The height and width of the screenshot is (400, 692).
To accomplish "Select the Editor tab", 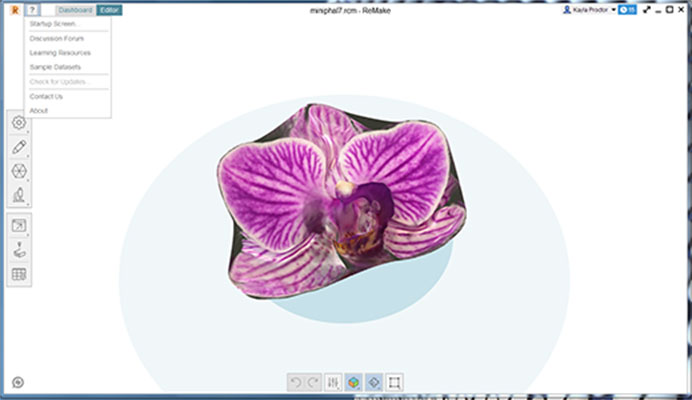I will pyautogui.click(x=109, y=10).
